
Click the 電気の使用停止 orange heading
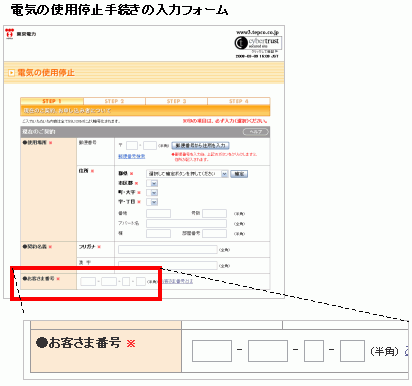tap(46, 72)
